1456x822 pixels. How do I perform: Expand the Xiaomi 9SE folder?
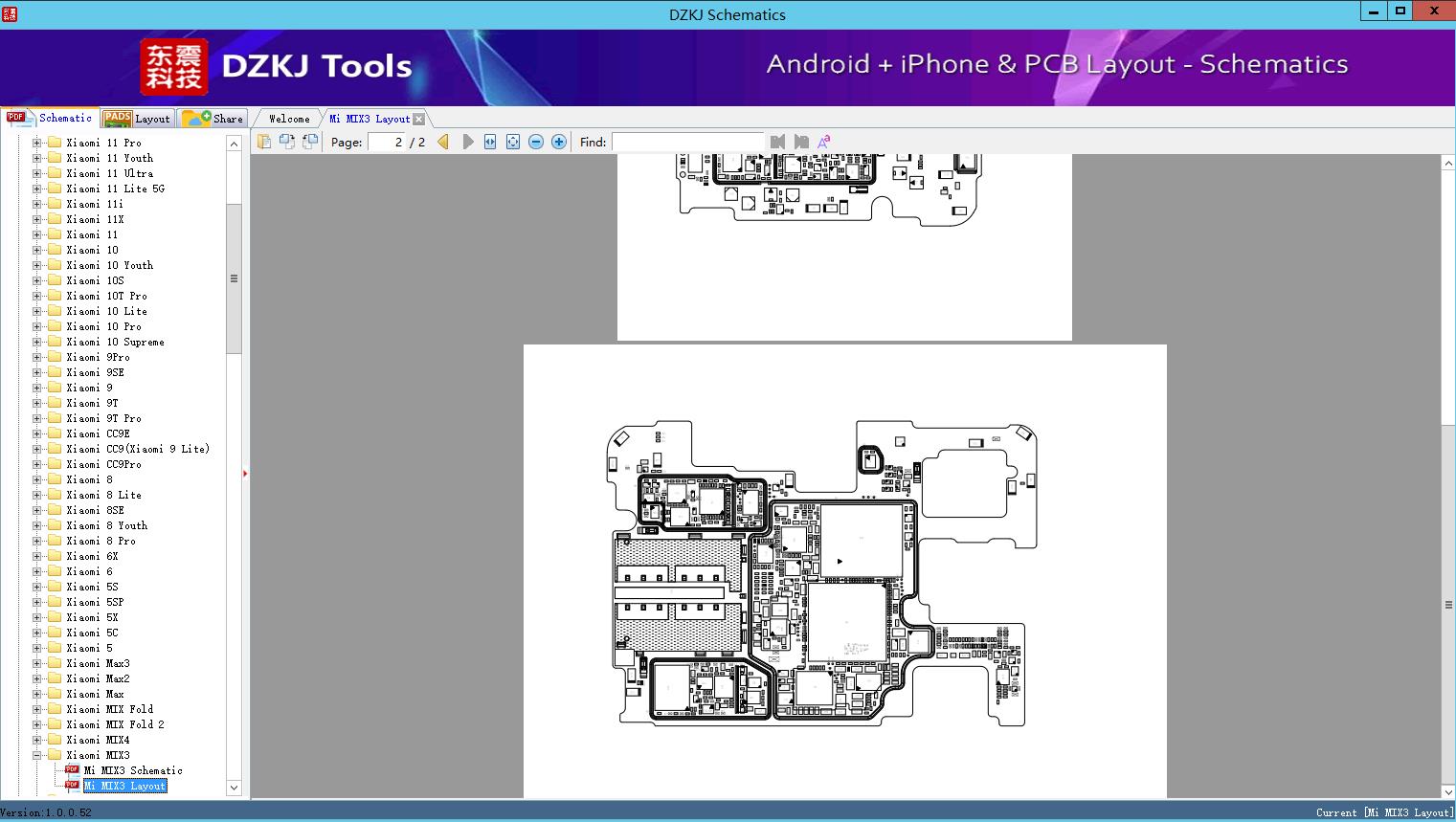(x=36, y=372)
